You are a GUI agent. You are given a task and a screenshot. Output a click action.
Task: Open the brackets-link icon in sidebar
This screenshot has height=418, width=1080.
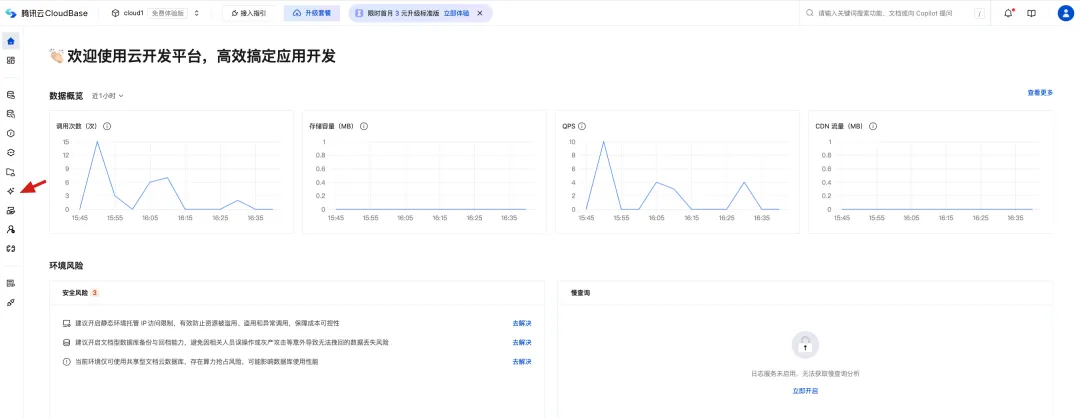[x=10, y=248]
